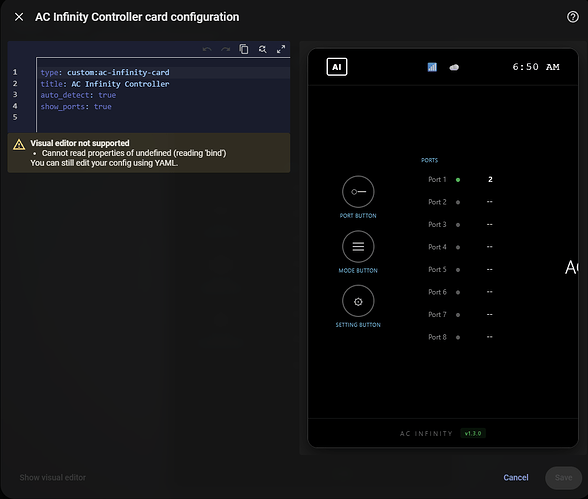Image resolution: width=588 pixels, height=499 pixels.
Task: Click the title line in YAML
Action: (105, 84)
